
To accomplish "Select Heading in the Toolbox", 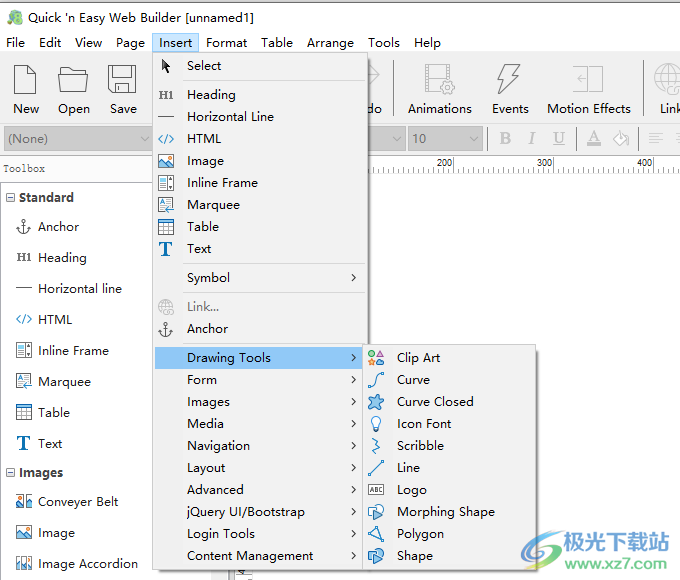I will pos(51,258).
